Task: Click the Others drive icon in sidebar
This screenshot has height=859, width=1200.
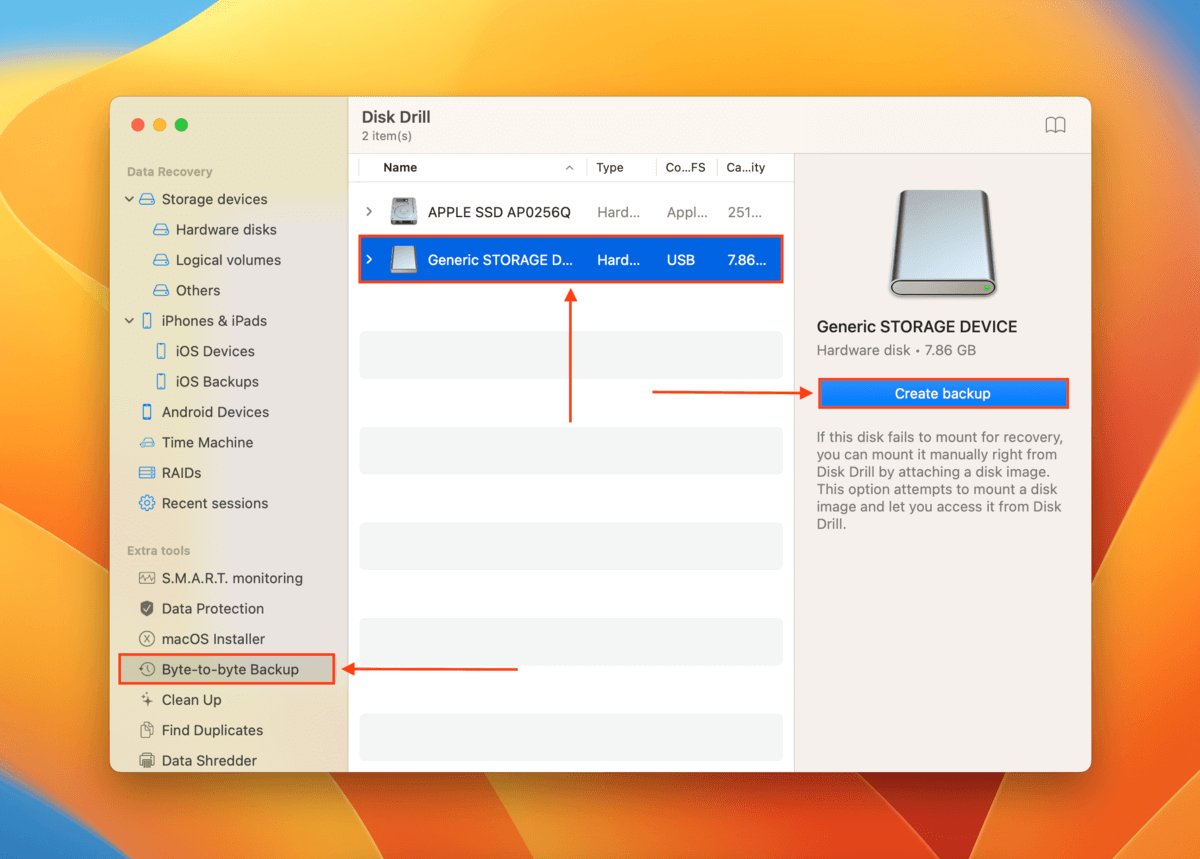Action: tap(161, 291)
